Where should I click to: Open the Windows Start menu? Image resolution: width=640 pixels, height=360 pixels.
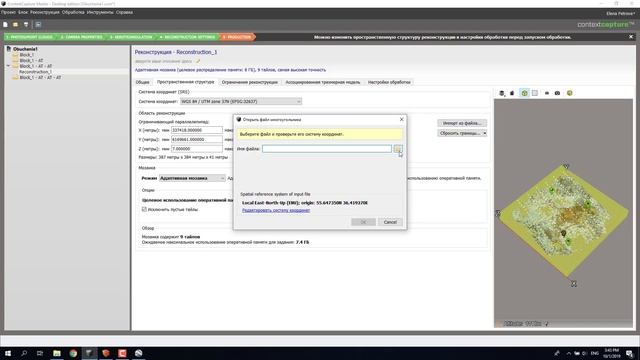point(8,353)
